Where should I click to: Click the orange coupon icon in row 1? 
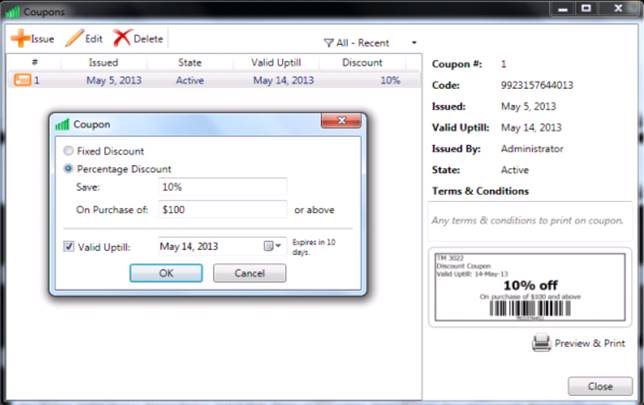pos(22,80)
